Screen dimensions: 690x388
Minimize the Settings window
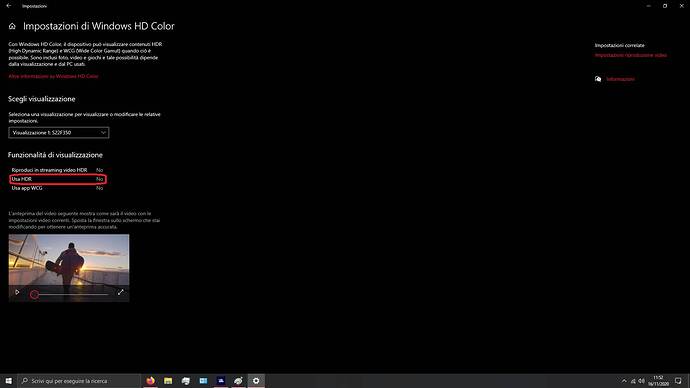[x=649, y=6]
